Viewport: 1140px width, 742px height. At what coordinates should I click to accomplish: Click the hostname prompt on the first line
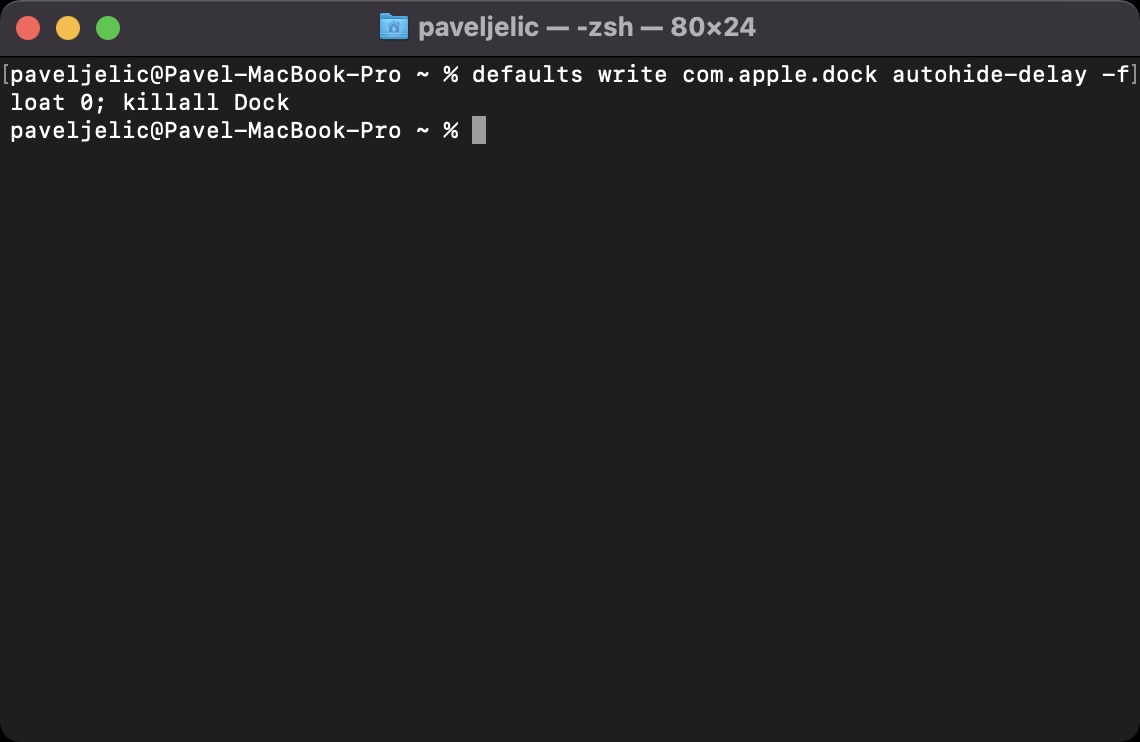(x=206, y=75)
